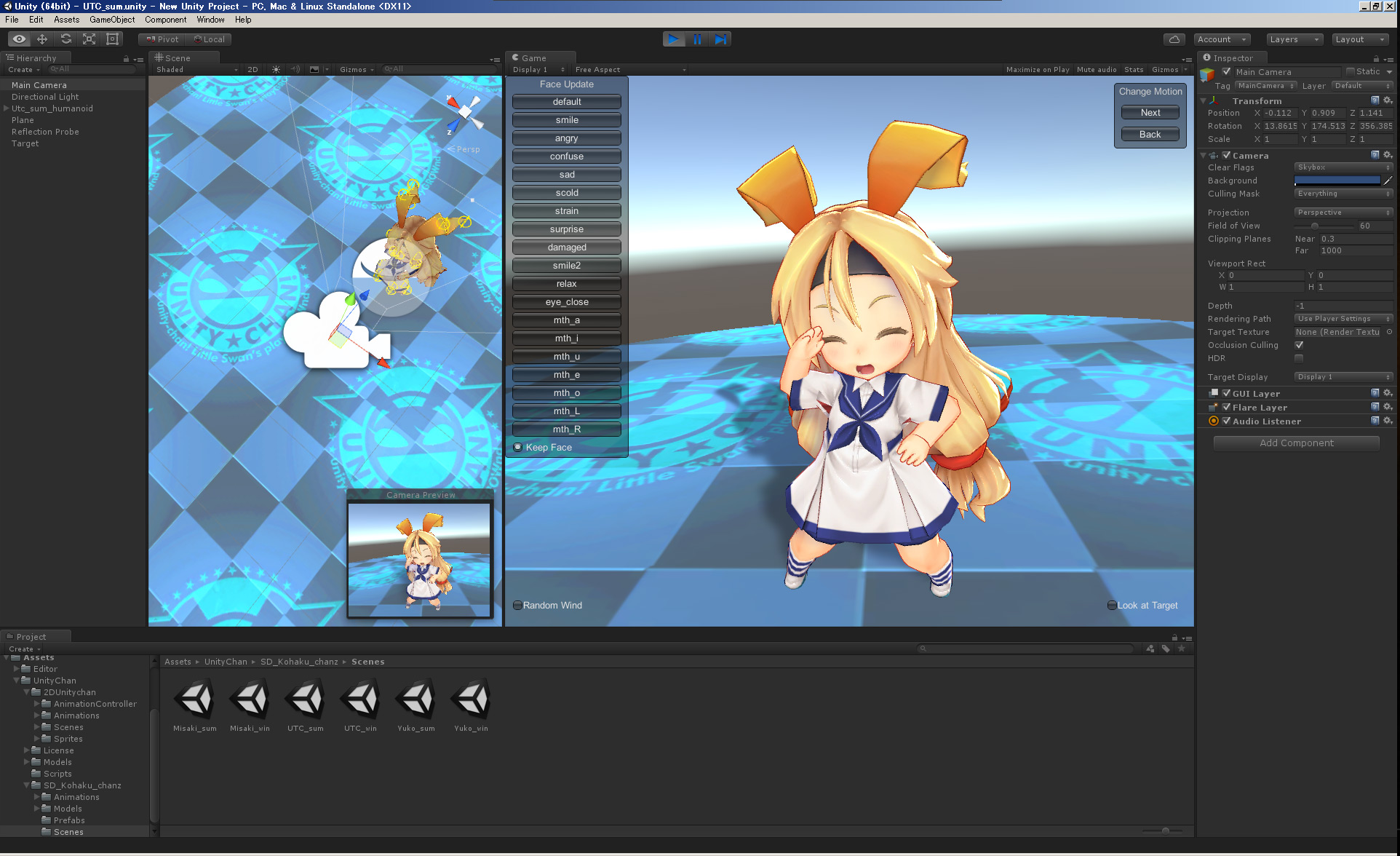
Task: Click the Next motion change button
Action: tap(1148, 112)
